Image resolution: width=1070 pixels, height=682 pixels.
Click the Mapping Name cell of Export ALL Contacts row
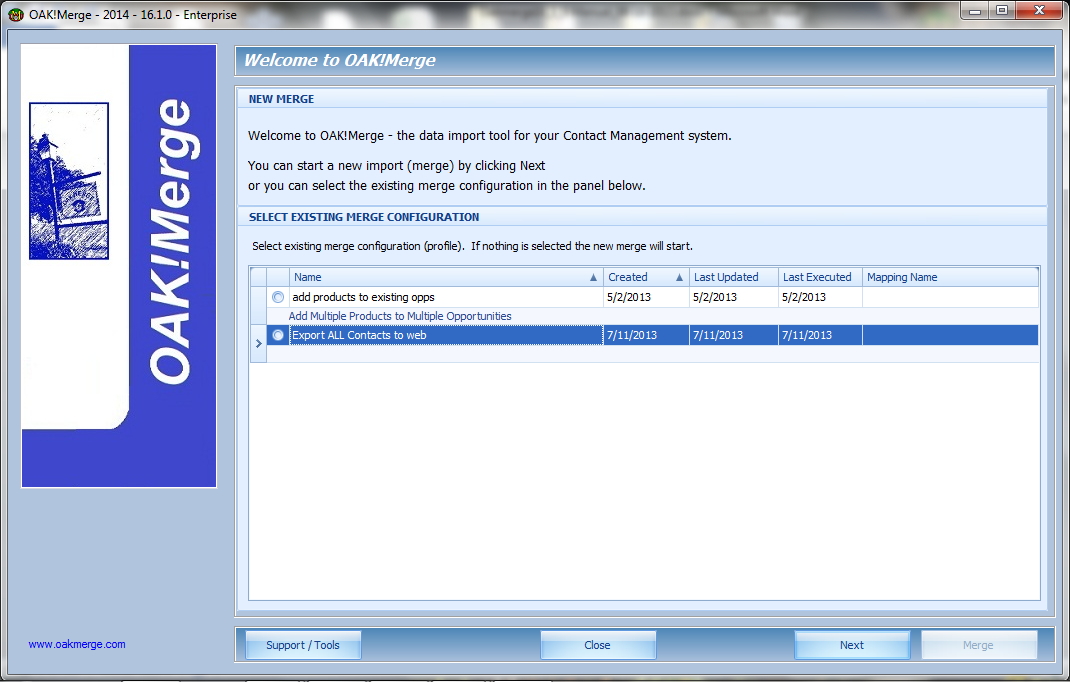tap(950, 335)
